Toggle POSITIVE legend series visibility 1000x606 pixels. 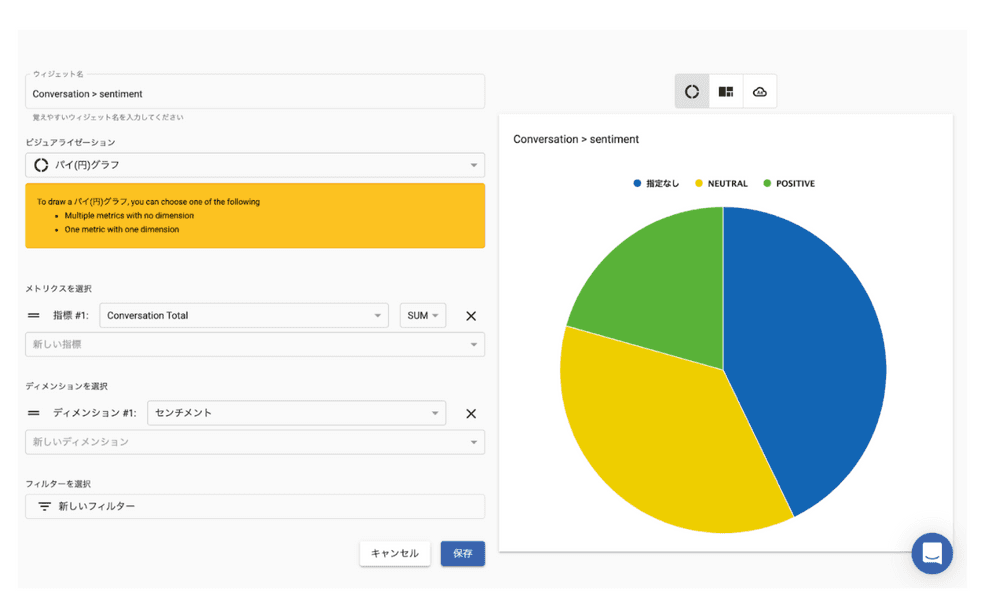click(789, 184)
